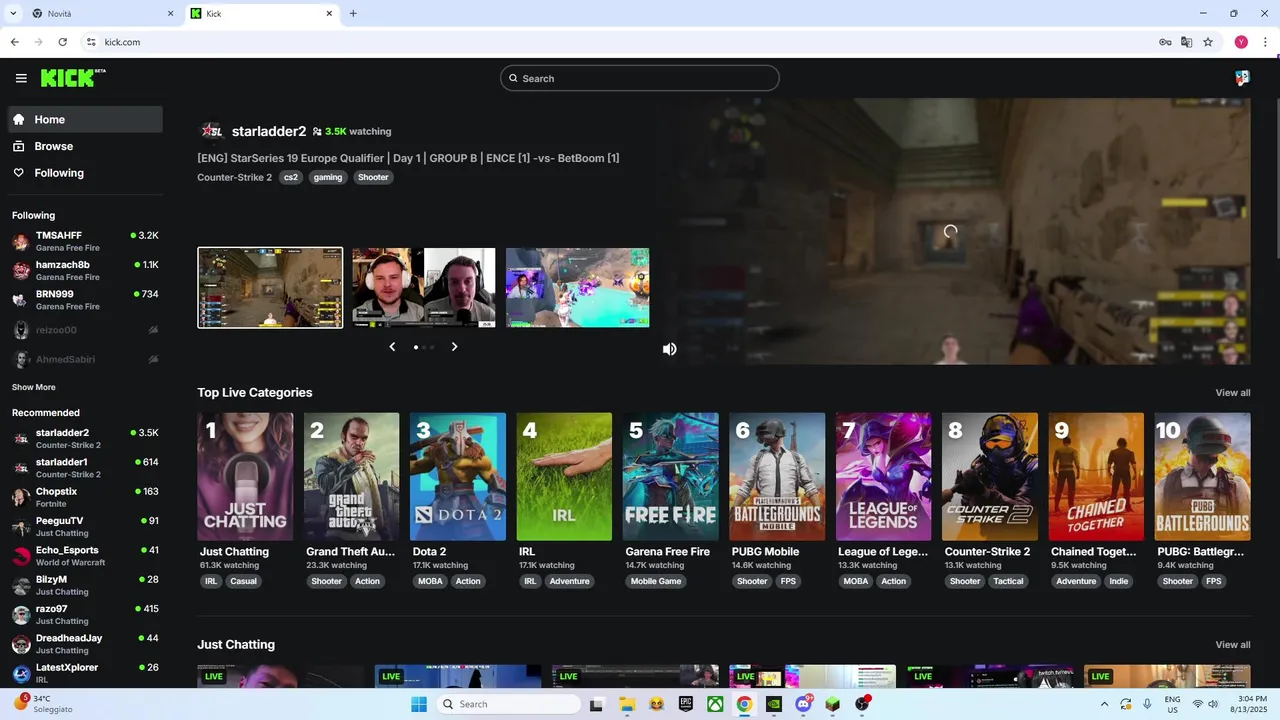Open recommended channel LatestXplorer
Screen dimensions: 1280x720
pyautogui.click(x=85, y=673)
